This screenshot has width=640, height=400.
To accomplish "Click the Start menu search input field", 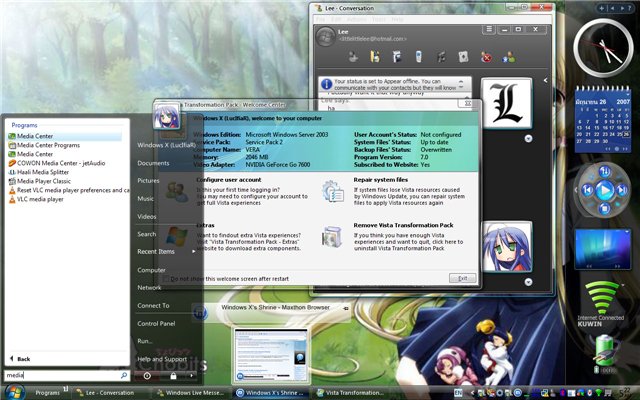I will (x=60, y=376).
